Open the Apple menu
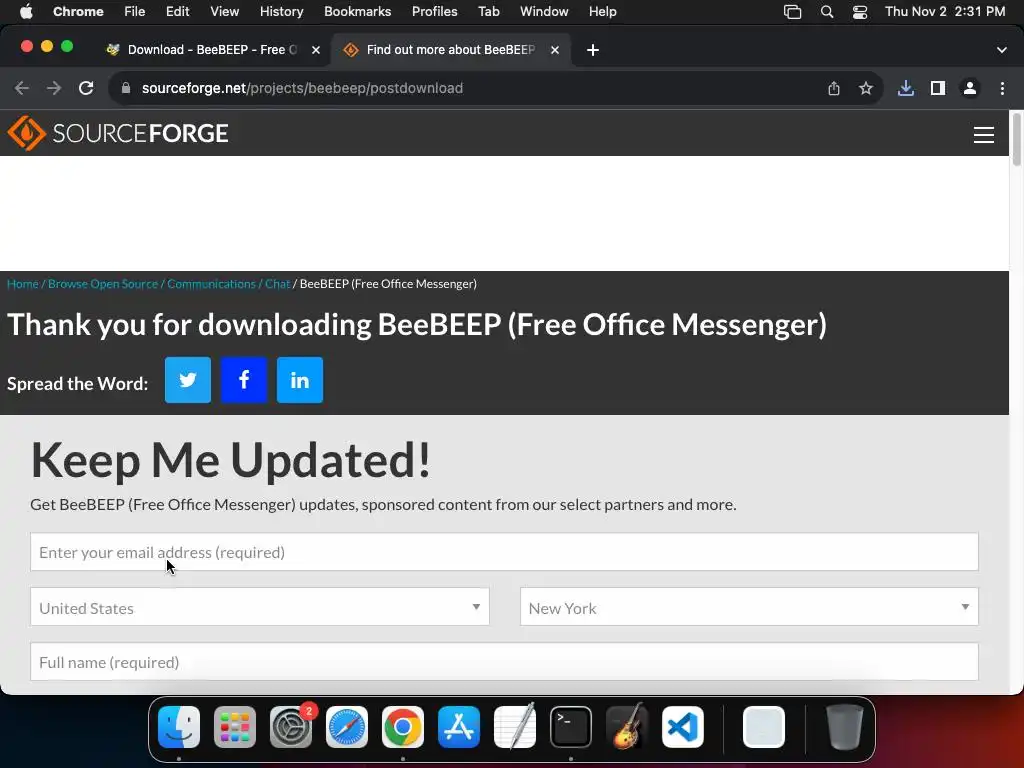The width and height of the screenshot is (1024, 768). [x=26, y=12]
